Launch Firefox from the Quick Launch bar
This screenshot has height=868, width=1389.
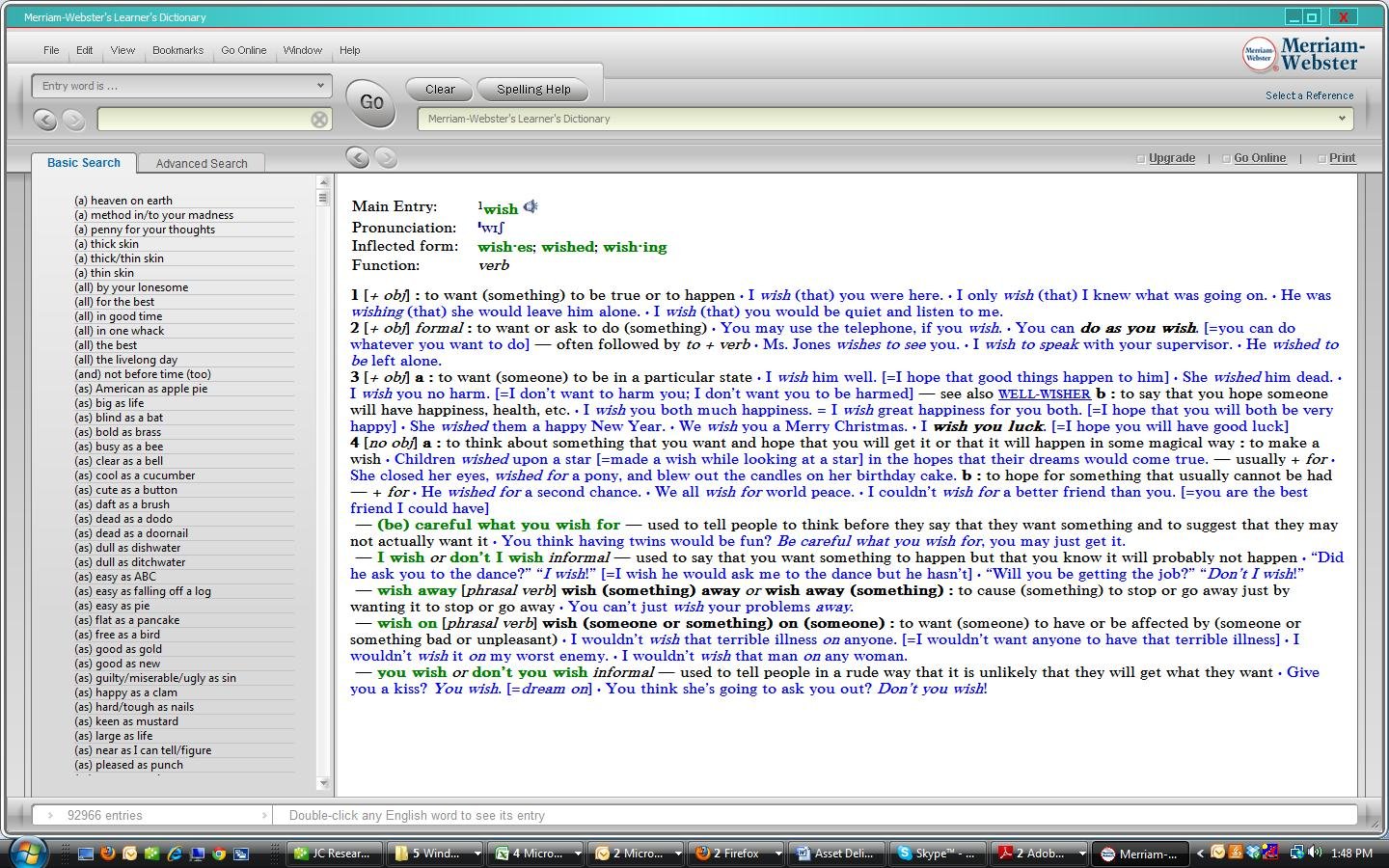click(x=108, y=854)
